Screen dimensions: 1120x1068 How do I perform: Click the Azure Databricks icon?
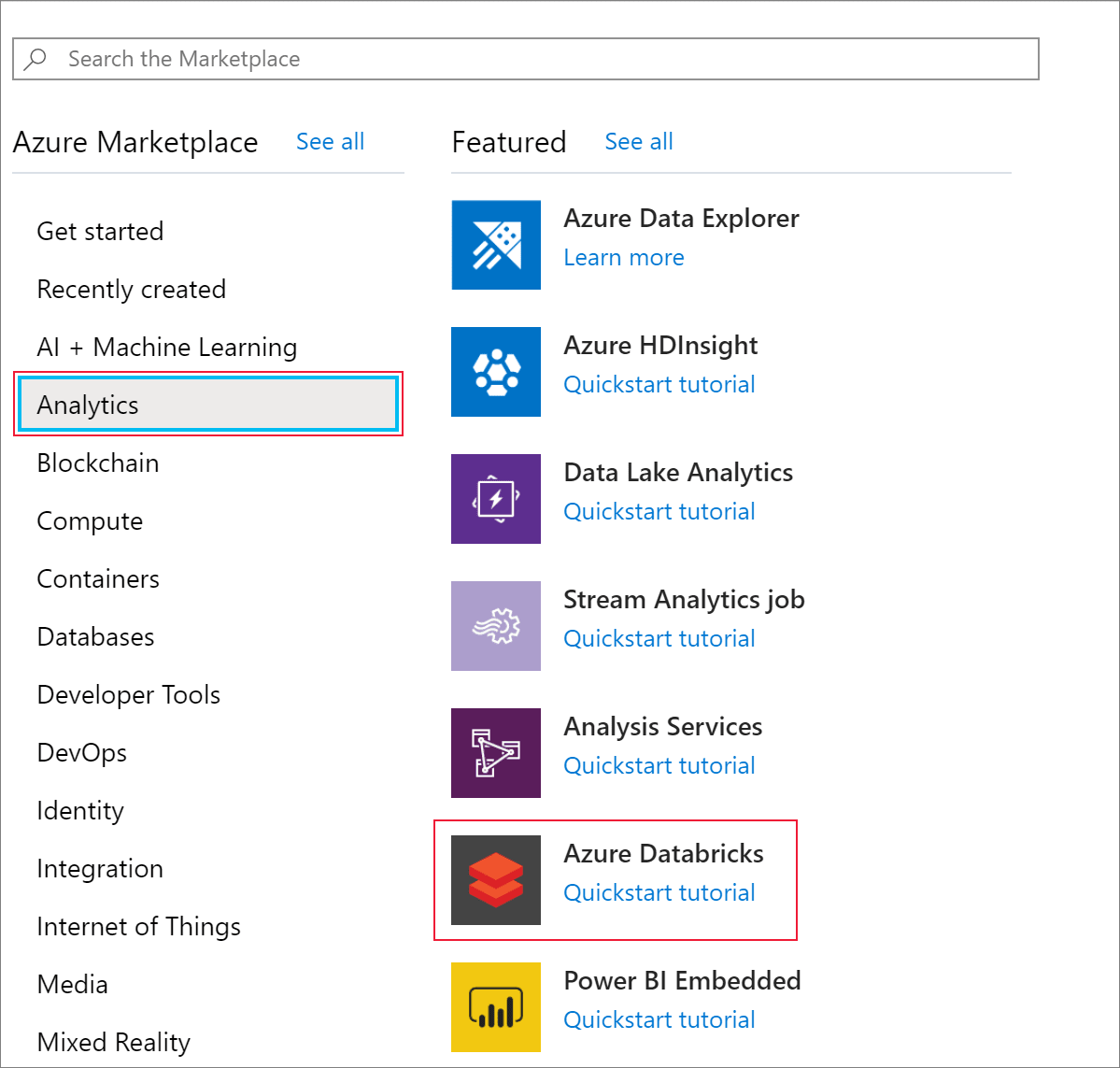point(495,879)
